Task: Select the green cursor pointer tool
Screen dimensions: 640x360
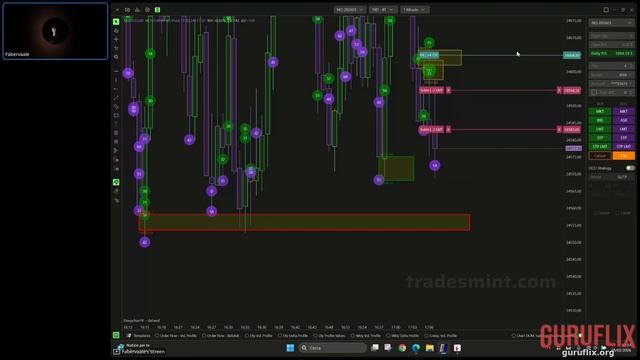Action: coord(116,22)
